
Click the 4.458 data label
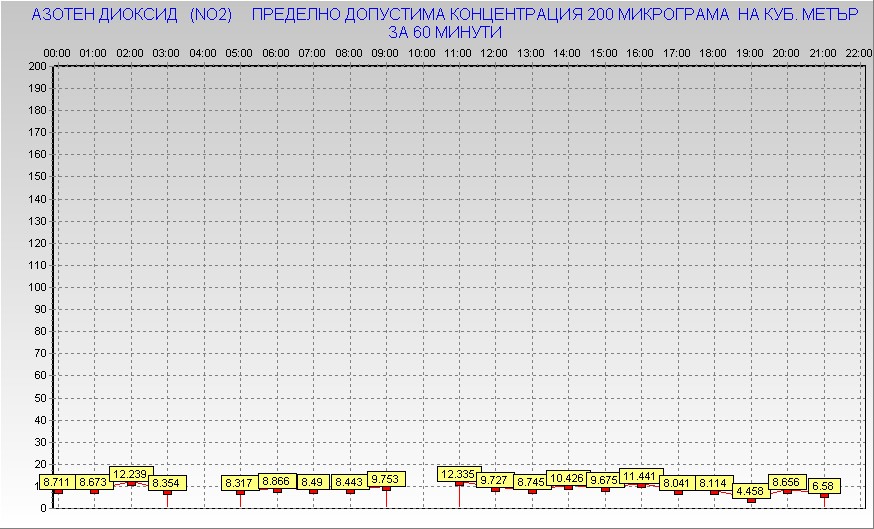coord(751,491)
